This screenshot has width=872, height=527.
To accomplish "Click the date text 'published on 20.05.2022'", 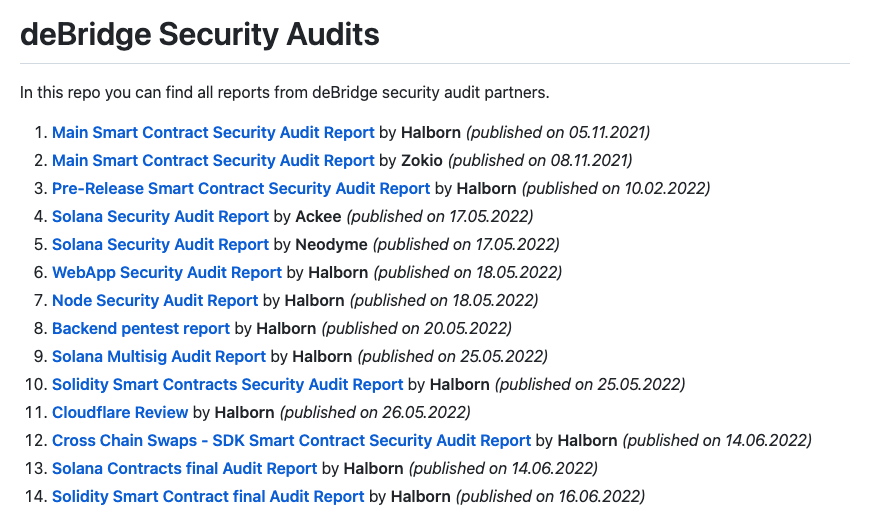I will click(417, 329).
